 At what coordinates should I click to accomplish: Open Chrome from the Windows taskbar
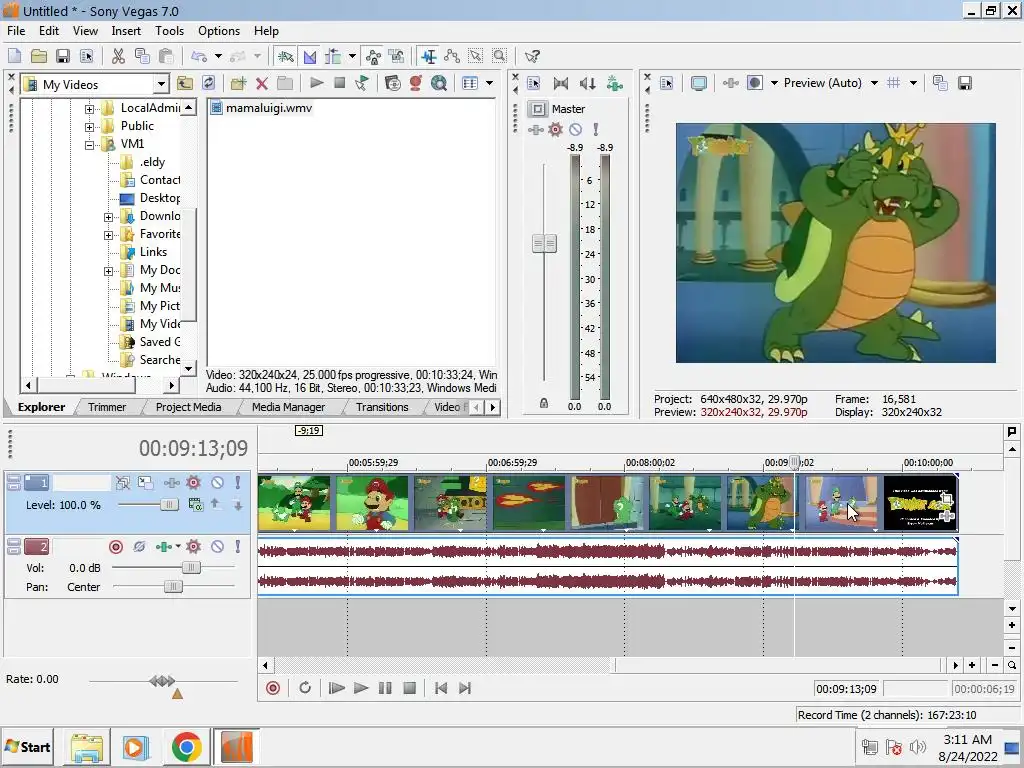click(x=187, y=747)
